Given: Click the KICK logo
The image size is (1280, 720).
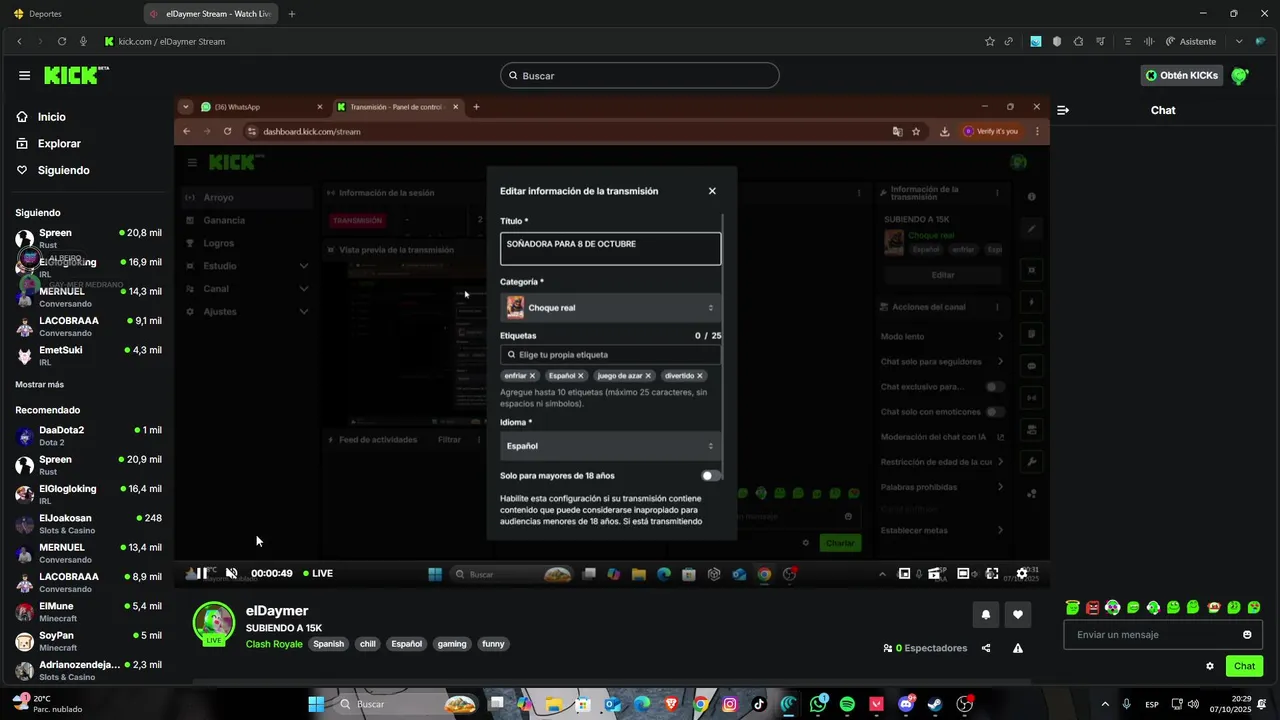Looking at the screenshot, I should click(76, 75).
